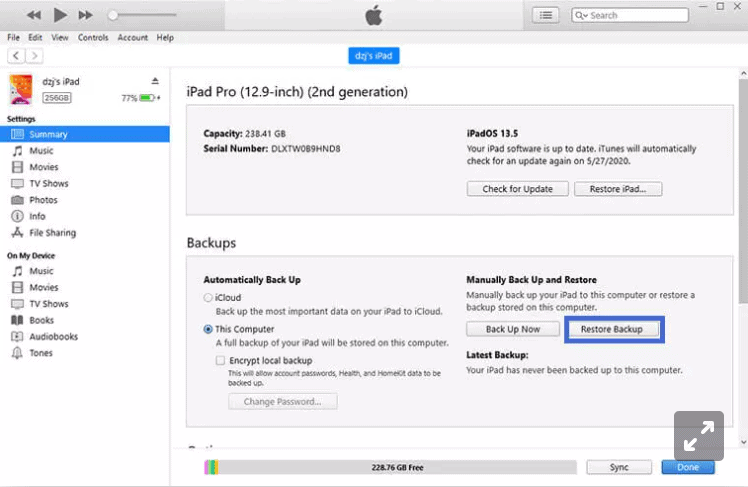Open the Edit menu
This screenshot has height=487, width=748.
click(x=35, y=37)
